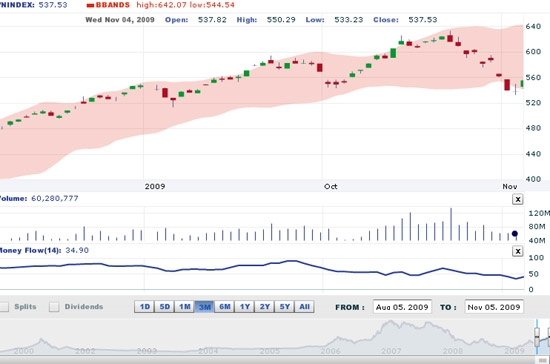This screenshot has width=550, height=364.
Task: Choose the 6M time range
Action: 224,307
